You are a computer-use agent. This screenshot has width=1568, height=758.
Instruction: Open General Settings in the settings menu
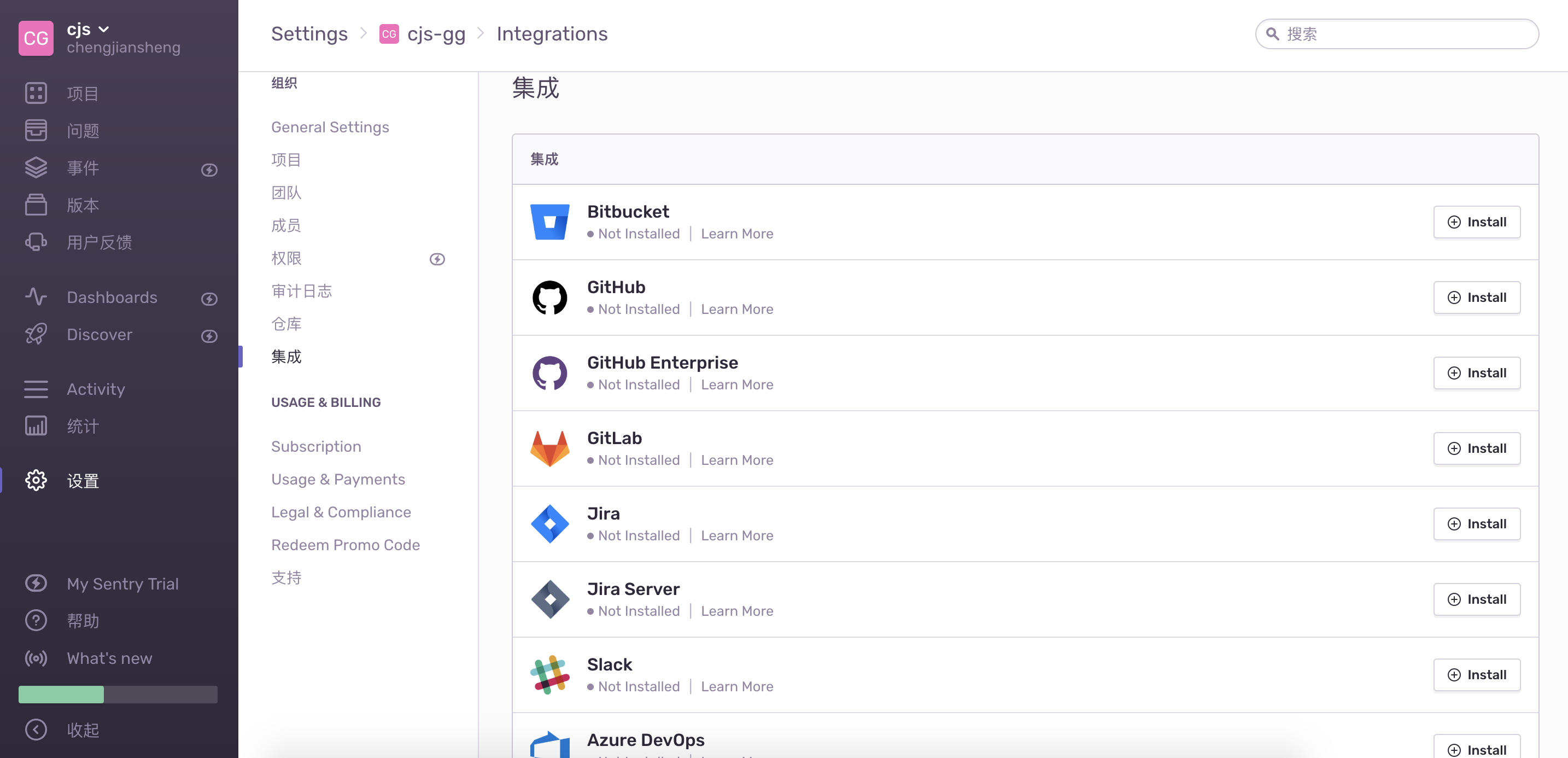tap(330, 127)
